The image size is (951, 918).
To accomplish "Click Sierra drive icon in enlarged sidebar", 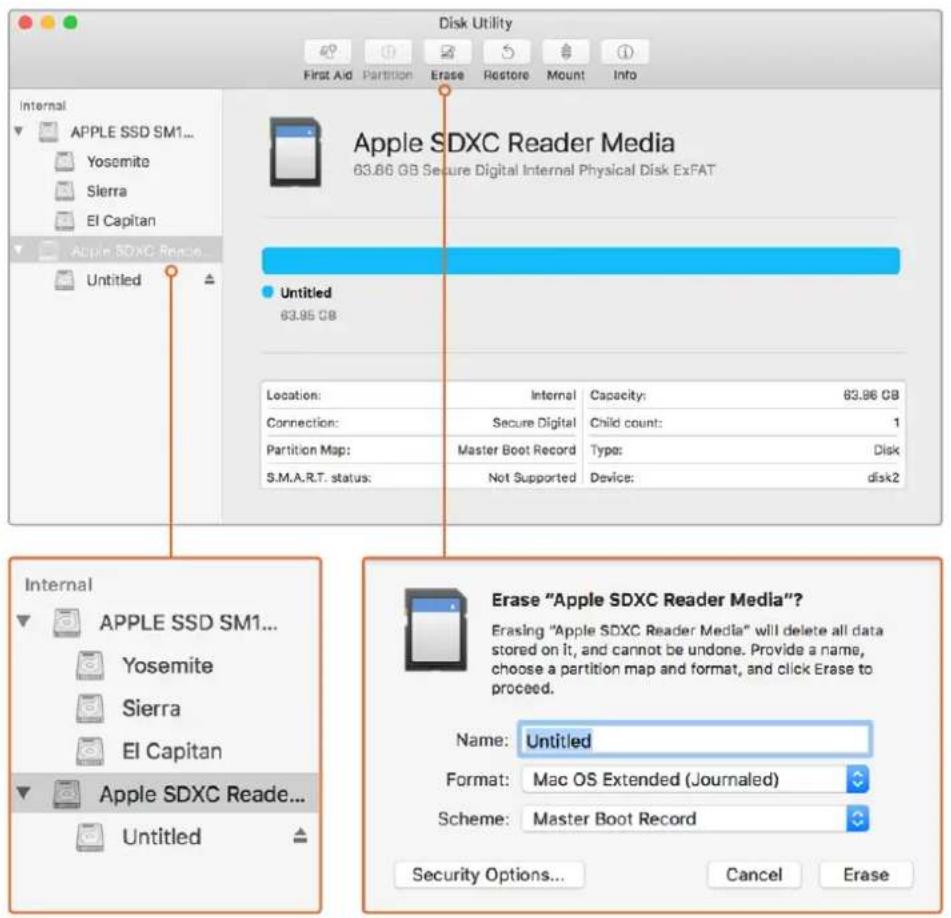I will (90, 708).
